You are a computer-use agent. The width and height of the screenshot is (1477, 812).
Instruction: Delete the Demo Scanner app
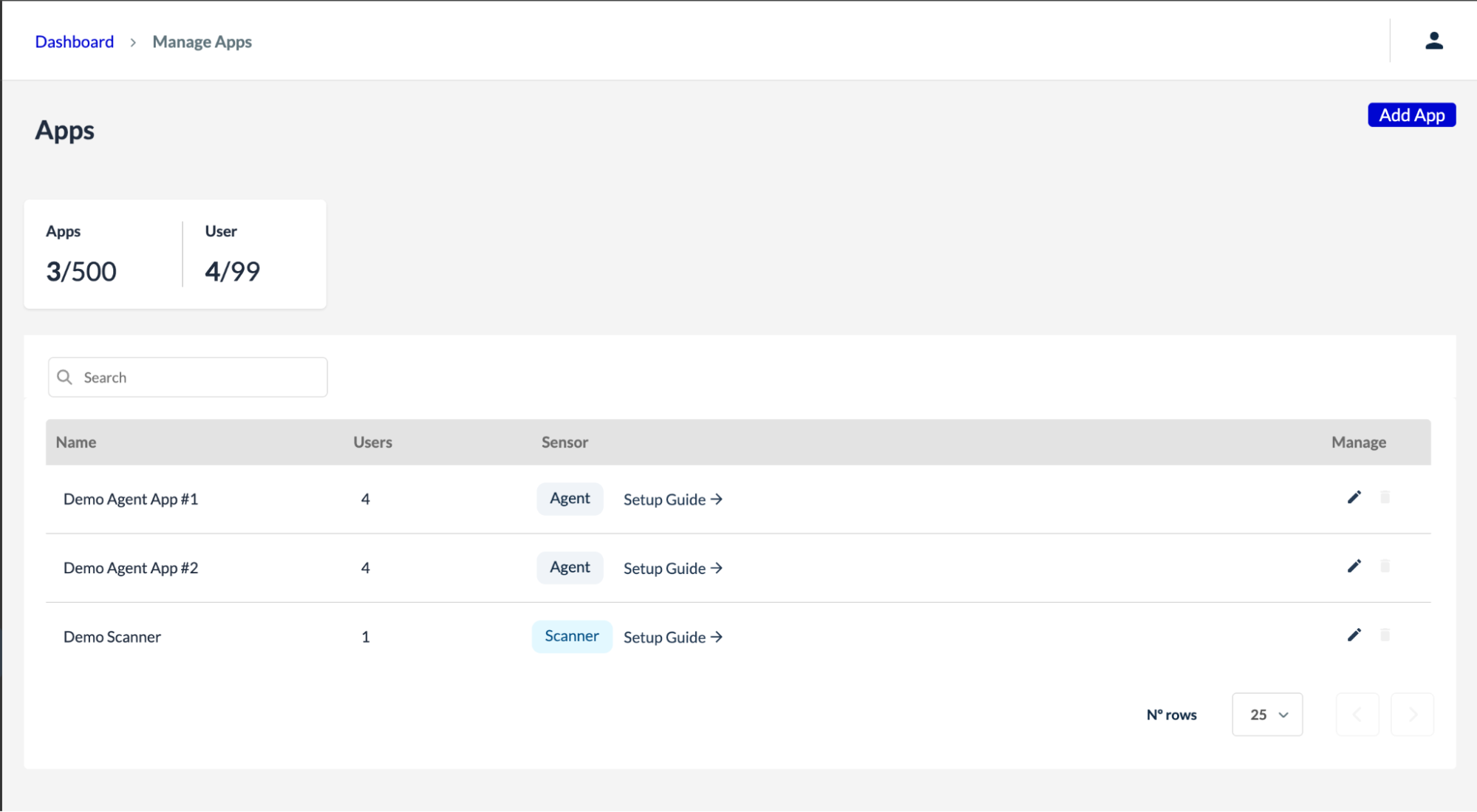[1386, 635]
